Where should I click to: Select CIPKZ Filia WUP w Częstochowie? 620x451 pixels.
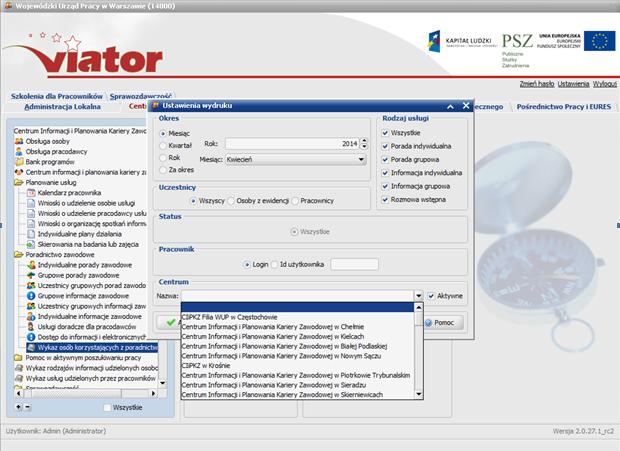pyautogui.click(x=297, y=317)
